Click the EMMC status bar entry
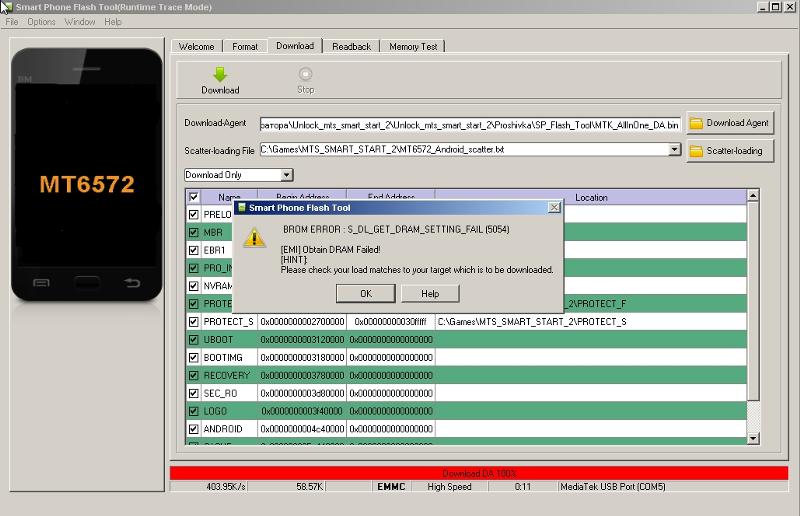 tap(391, 487)
